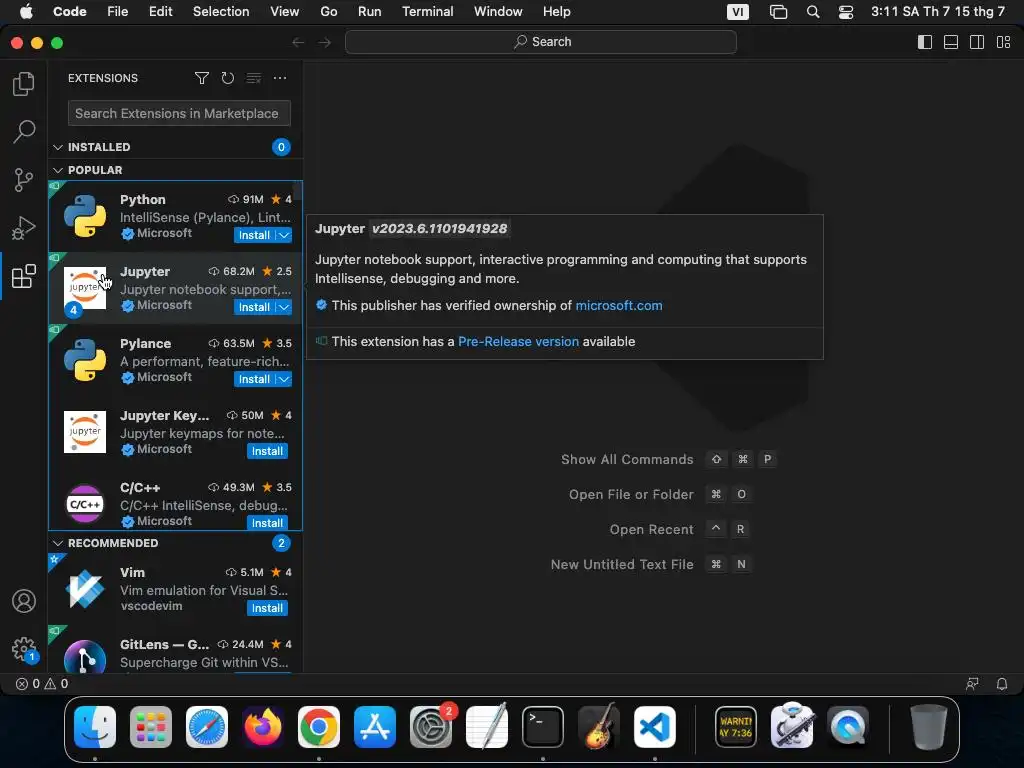1024x768 pixels.
Task: Open the File menu
Action: pyautogui.click(x=118, y=12)
